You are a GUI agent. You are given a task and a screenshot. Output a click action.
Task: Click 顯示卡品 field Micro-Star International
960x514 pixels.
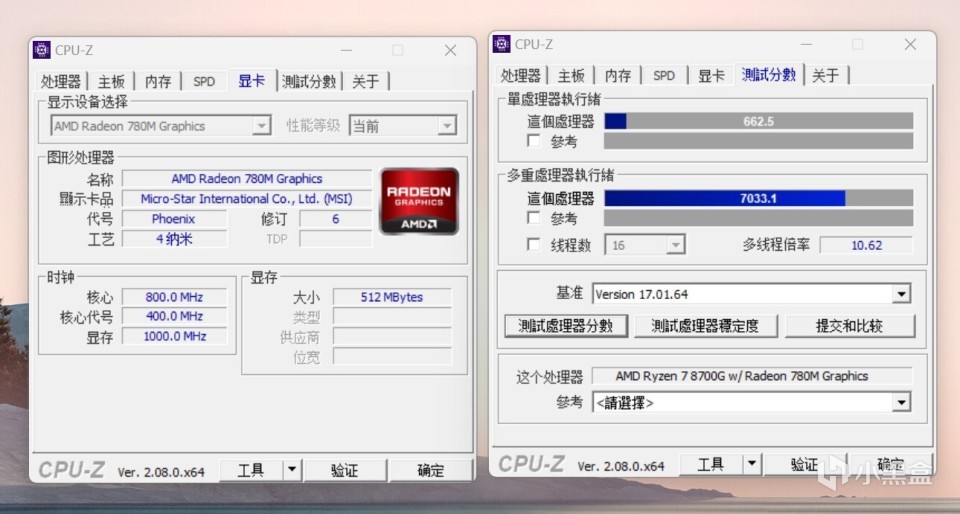247,199
